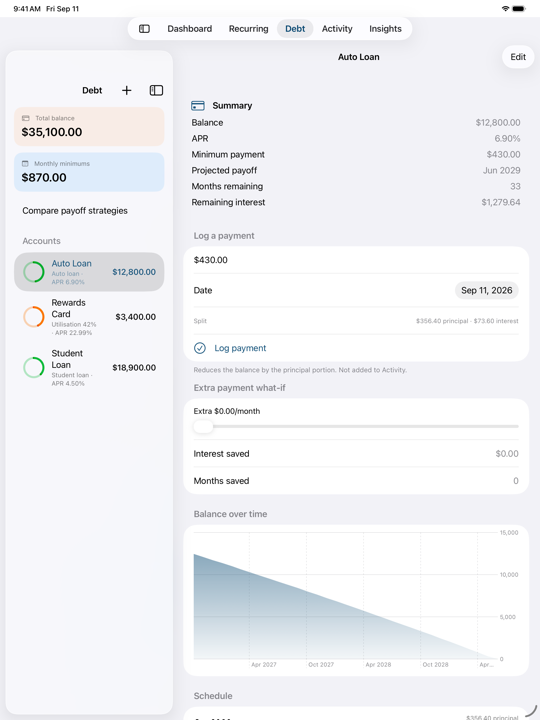Viewport: 540px width, 720px height.
Task: Click Auto Loan progress ring icon
Action: click(34, 272)
